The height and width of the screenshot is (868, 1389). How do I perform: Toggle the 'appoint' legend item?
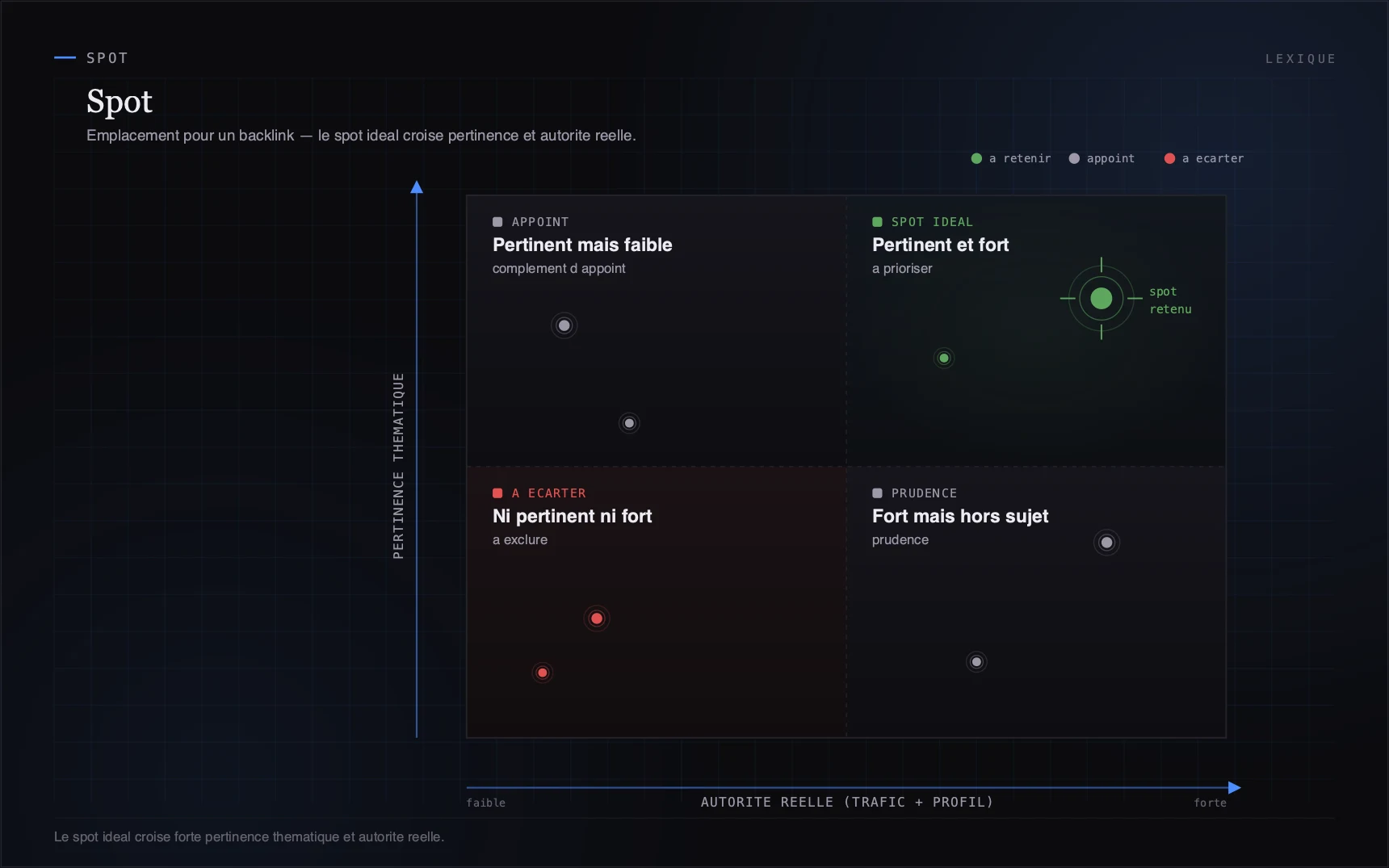tap(1102, 158)
